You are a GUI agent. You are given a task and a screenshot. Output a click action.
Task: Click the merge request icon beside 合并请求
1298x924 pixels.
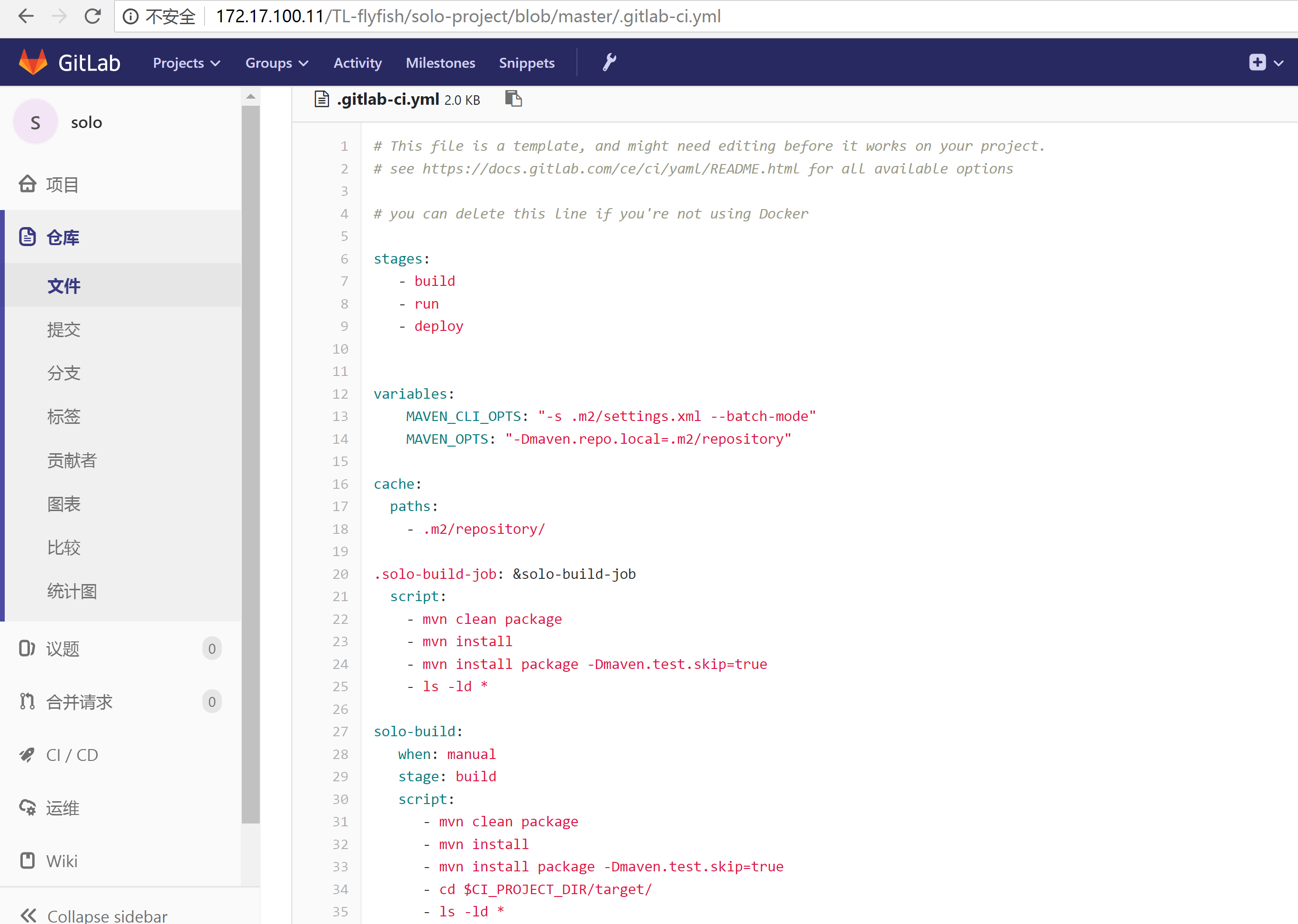pos(27,701)
